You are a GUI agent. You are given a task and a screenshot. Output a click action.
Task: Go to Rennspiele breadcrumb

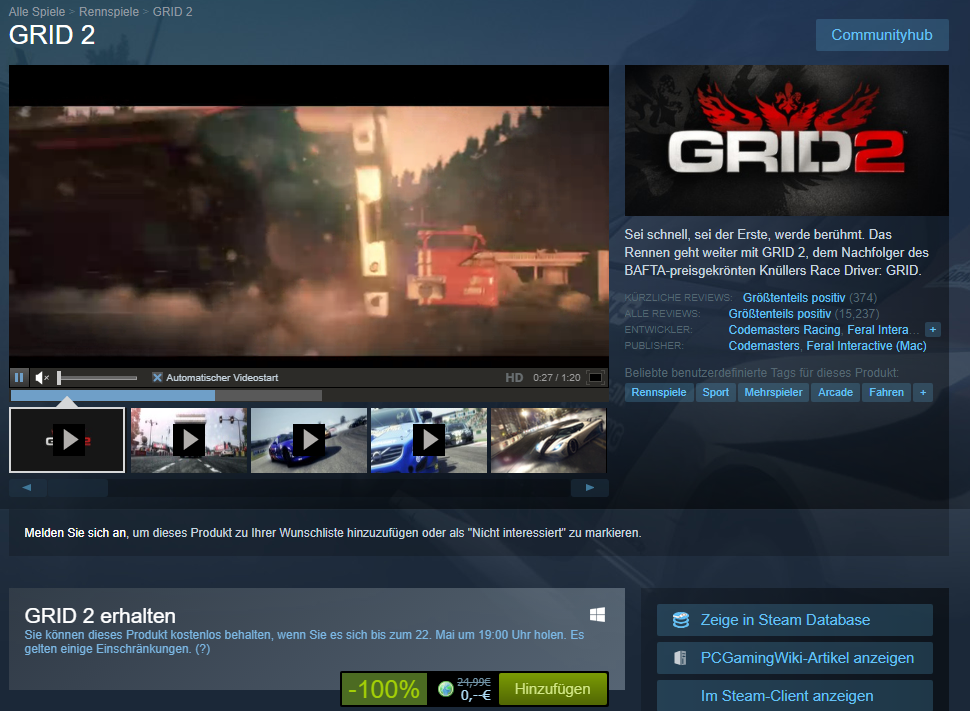[x=109, y=12]
